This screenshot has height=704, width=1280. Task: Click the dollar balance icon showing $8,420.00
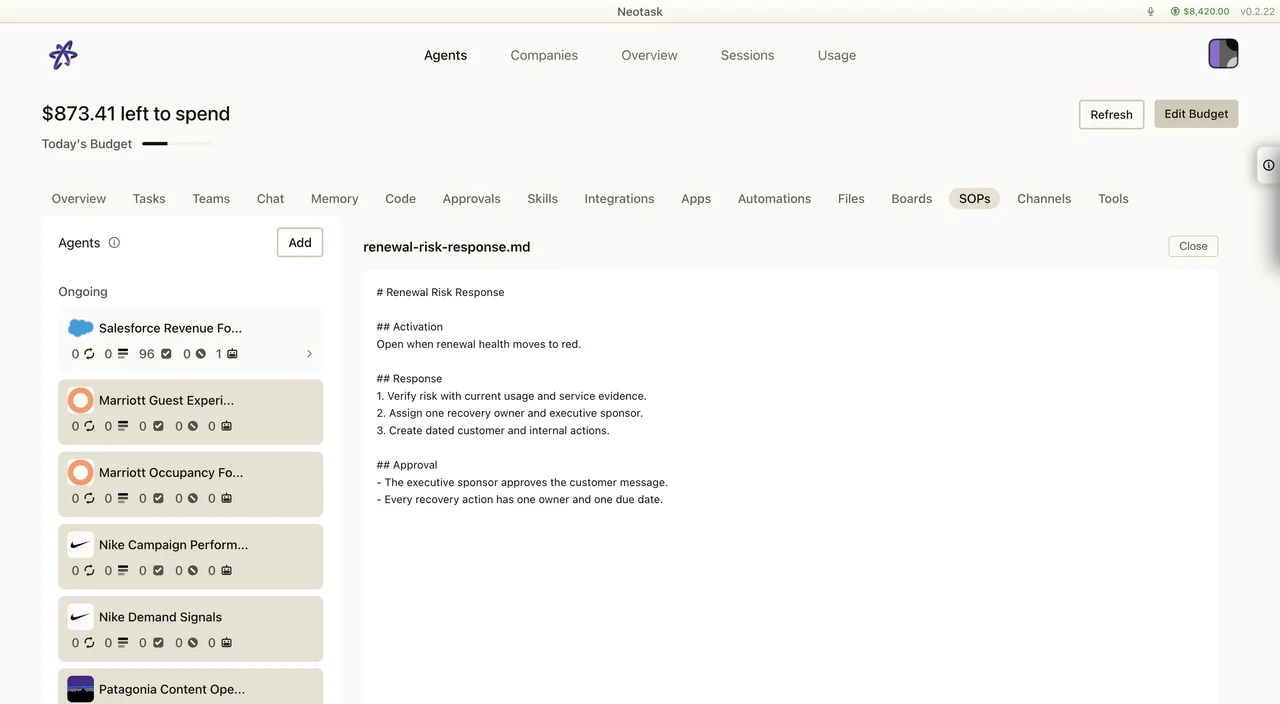[1175, 12]
